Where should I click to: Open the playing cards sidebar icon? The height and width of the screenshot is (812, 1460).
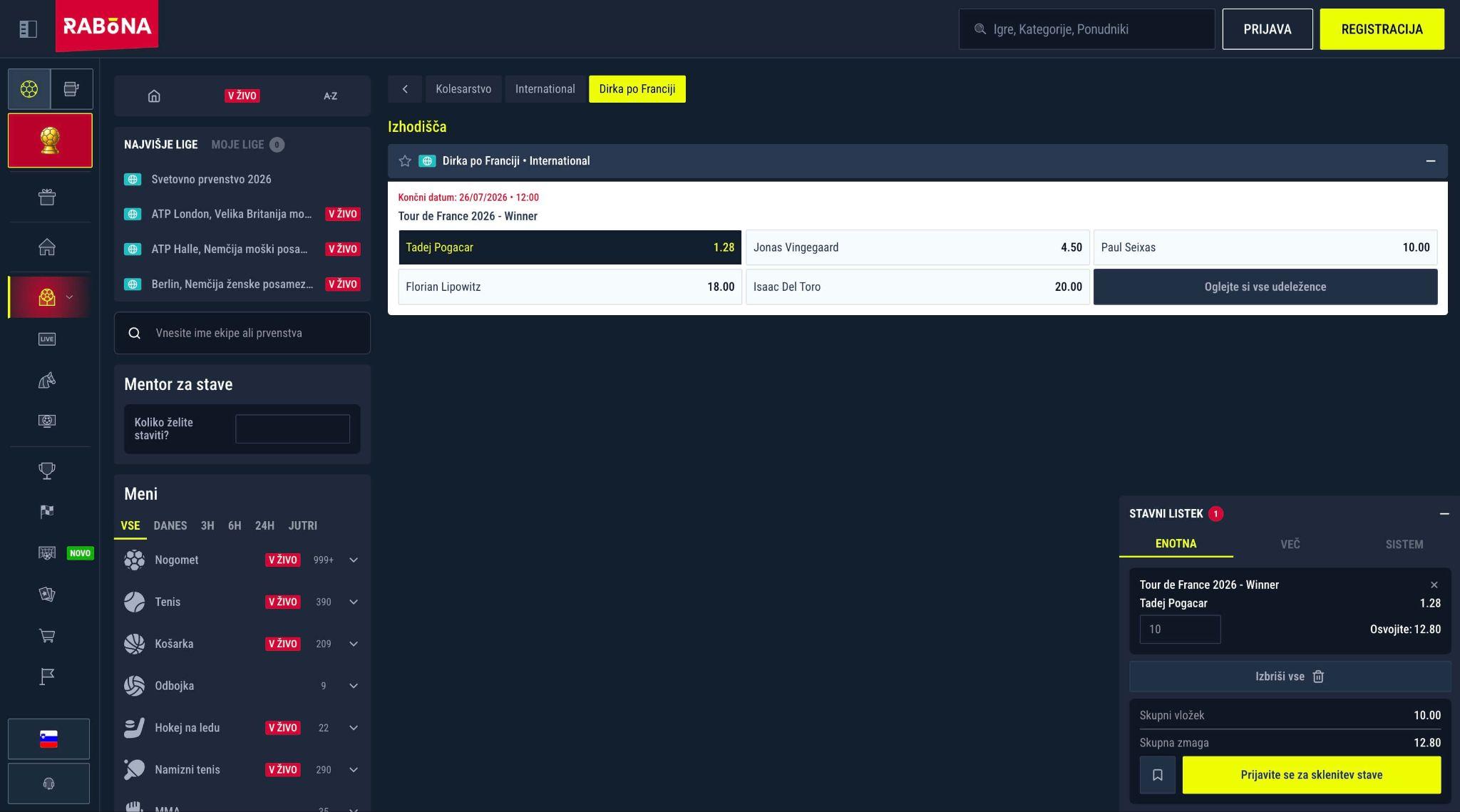tap(47, 594)
